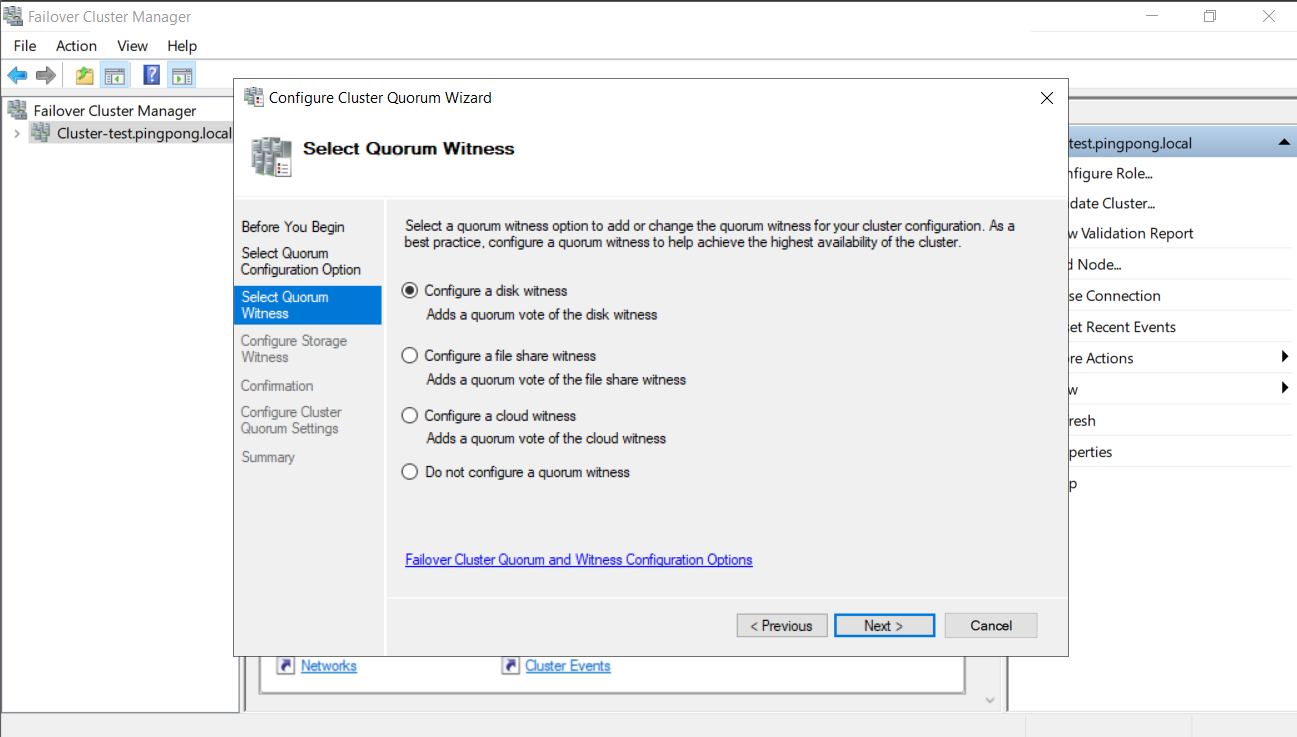Click the server icon beside Select Quorum Witness

tap(271, 158)
